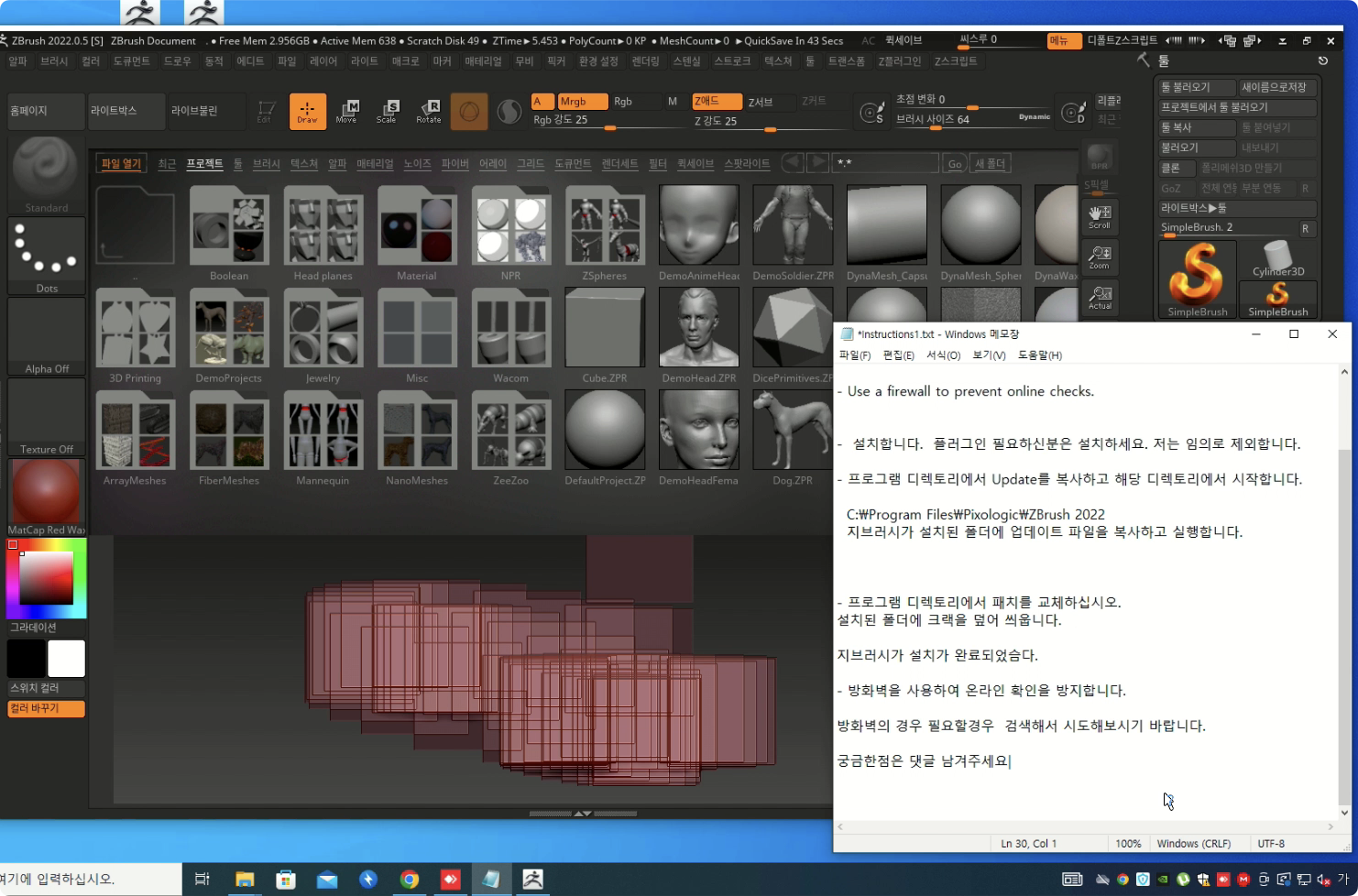Open the Brush menu in ZBrush
The image size is (1358, 896).
tap(54, 60)
